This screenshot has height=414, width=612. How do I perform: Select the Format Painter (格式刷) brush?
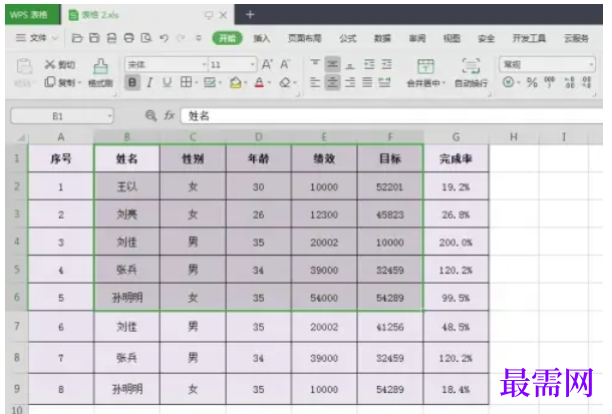point(100,73)
